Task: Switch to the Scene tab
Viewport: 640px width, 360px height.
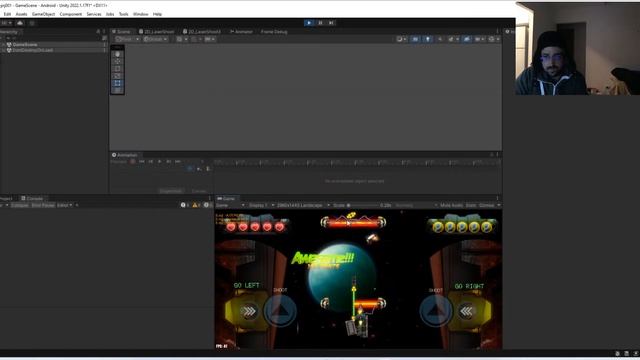Action: pos(121,31)
